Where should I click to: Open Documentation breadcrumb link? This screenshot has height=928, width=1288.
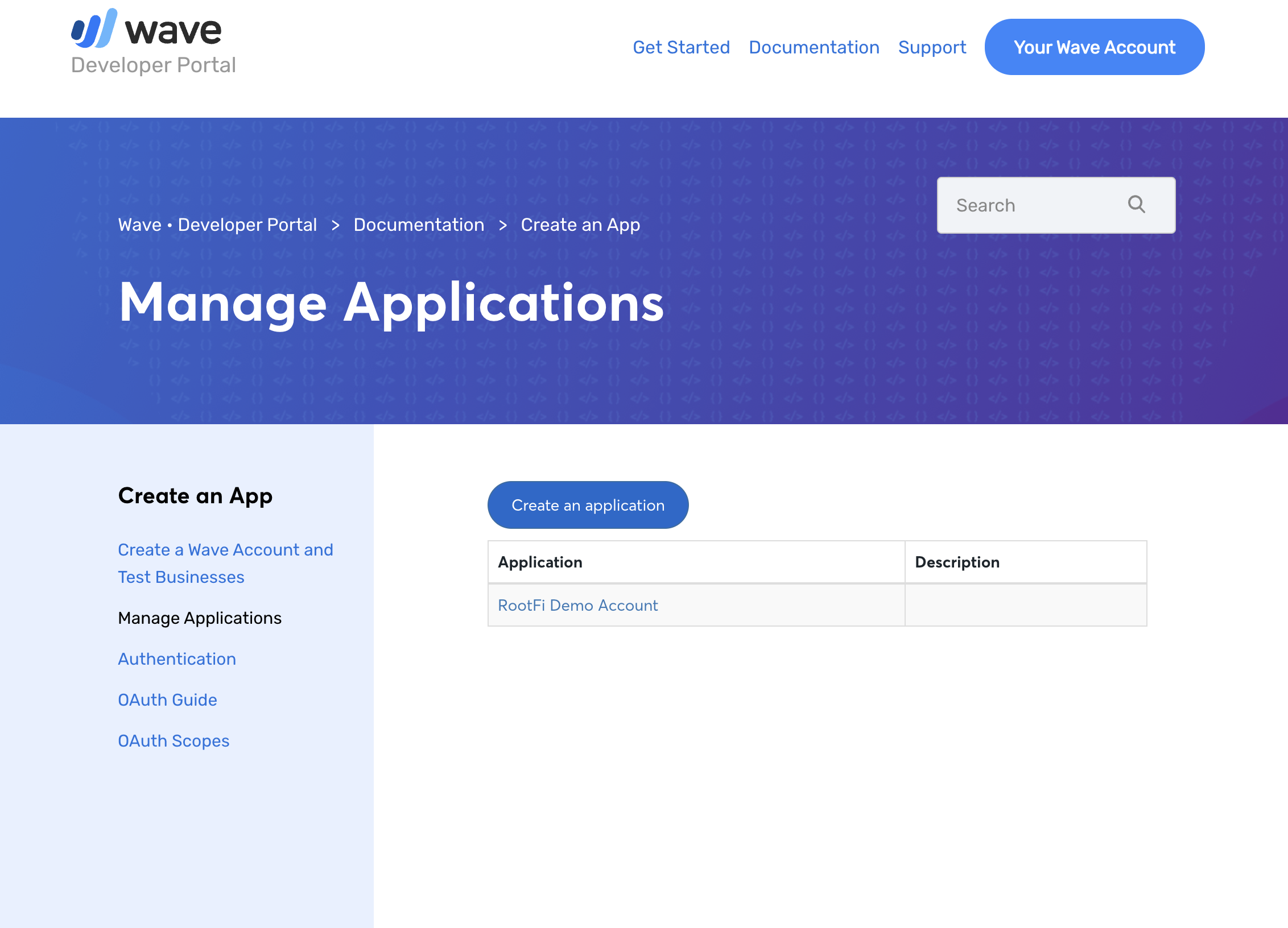tap(419, 225)
